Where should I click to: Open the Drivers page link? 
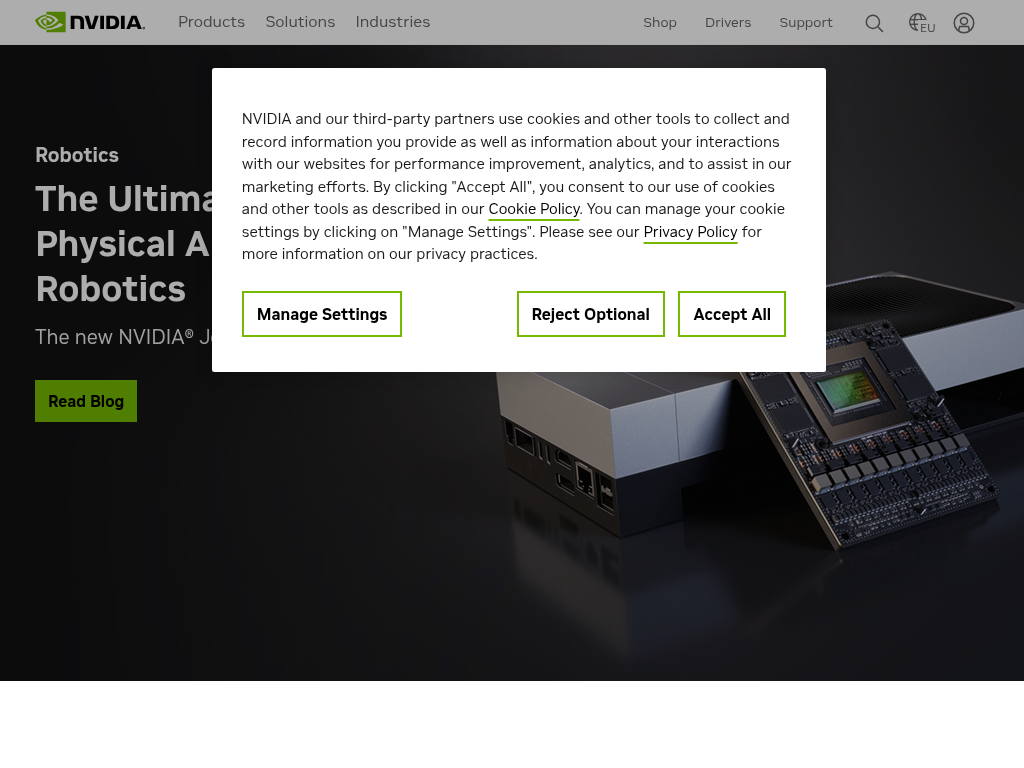pyautogui.click(x=728, y=23)
